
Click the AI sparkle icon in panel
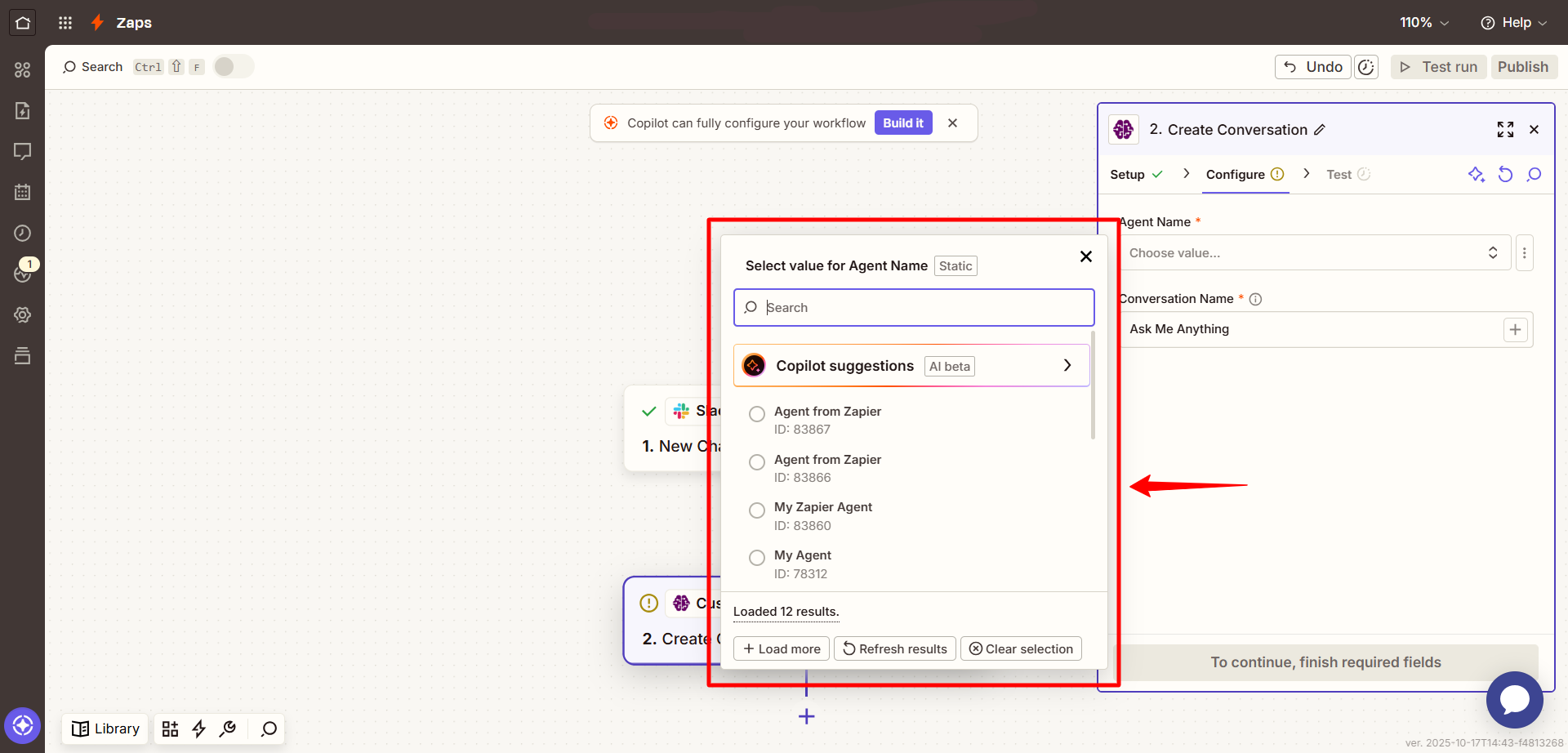click(x=1476, y=174)
